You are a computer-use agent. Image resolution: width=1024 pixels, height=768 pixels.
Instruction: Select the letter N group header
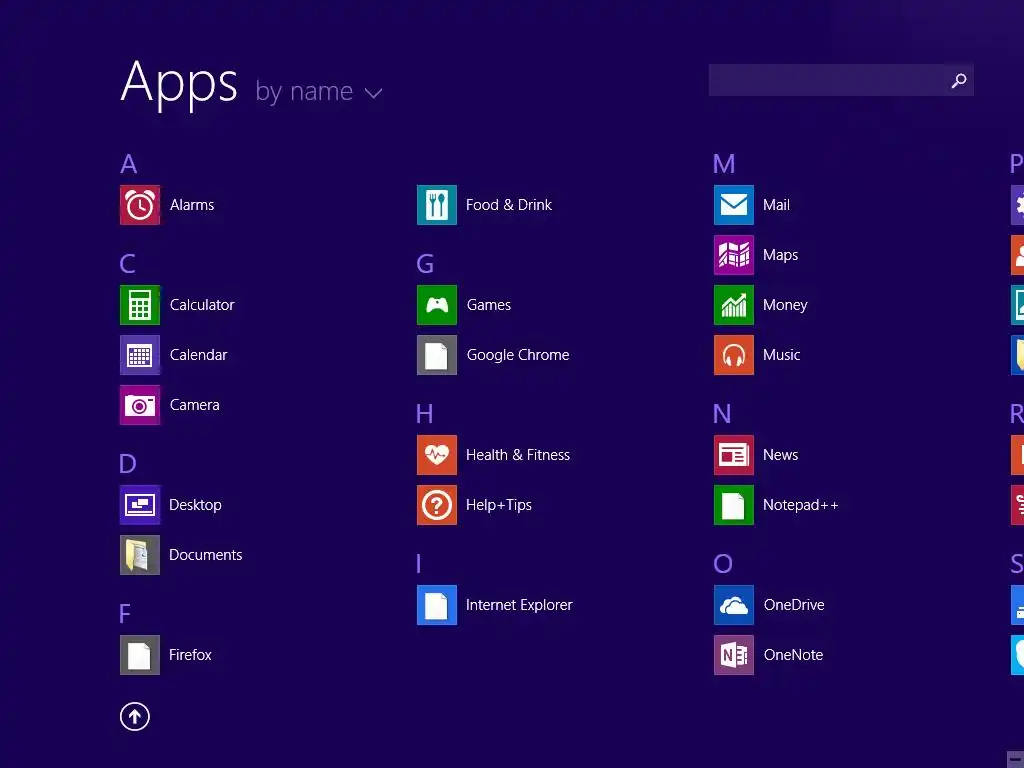pos(722,414)
